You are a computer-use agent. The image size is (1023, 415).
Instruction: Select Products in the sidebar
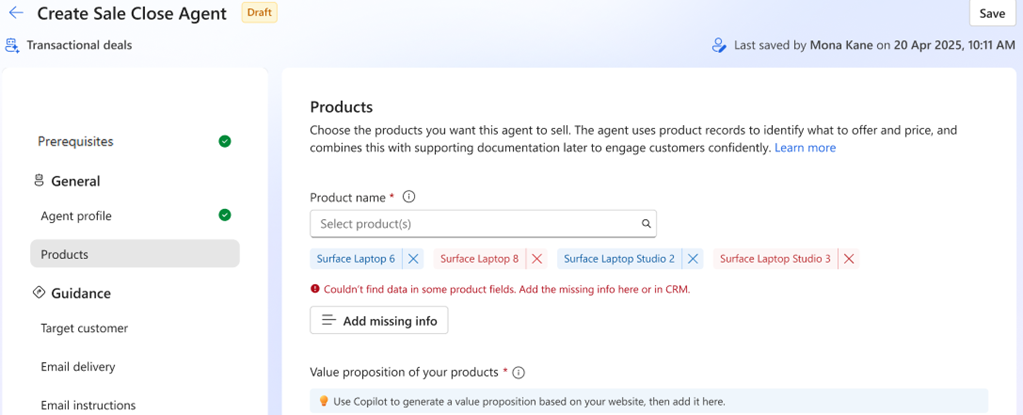135,254
